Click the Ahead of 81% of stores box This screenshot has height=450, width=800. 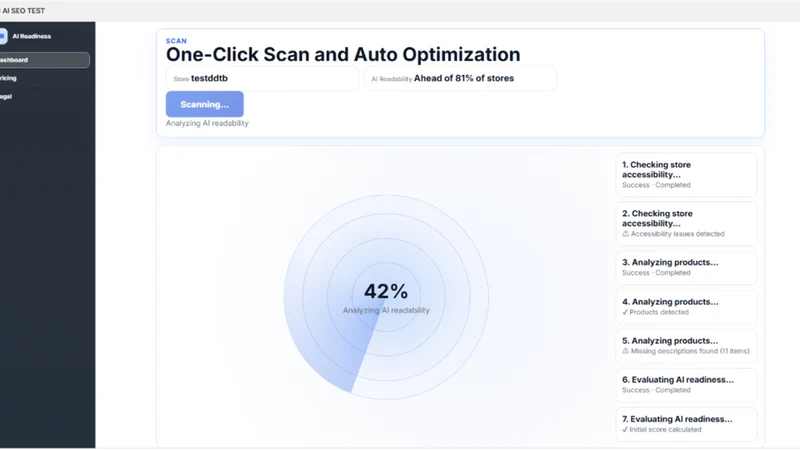[460, 79]
